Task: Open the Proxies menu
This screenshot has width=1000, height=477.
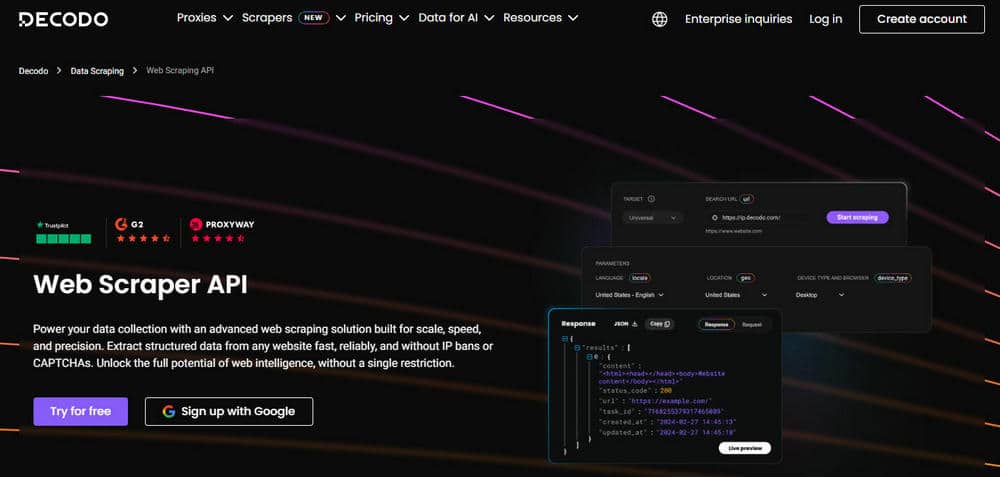Action: (205, 18)
